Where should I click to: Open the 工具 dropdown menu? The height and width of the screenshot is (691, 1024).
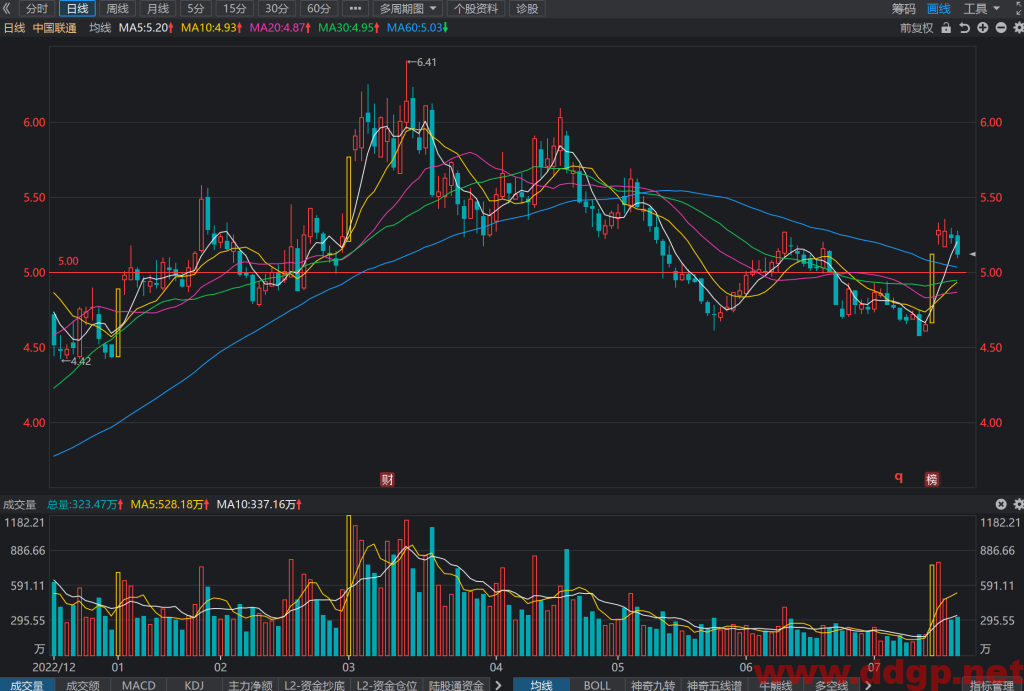[982, 8]
